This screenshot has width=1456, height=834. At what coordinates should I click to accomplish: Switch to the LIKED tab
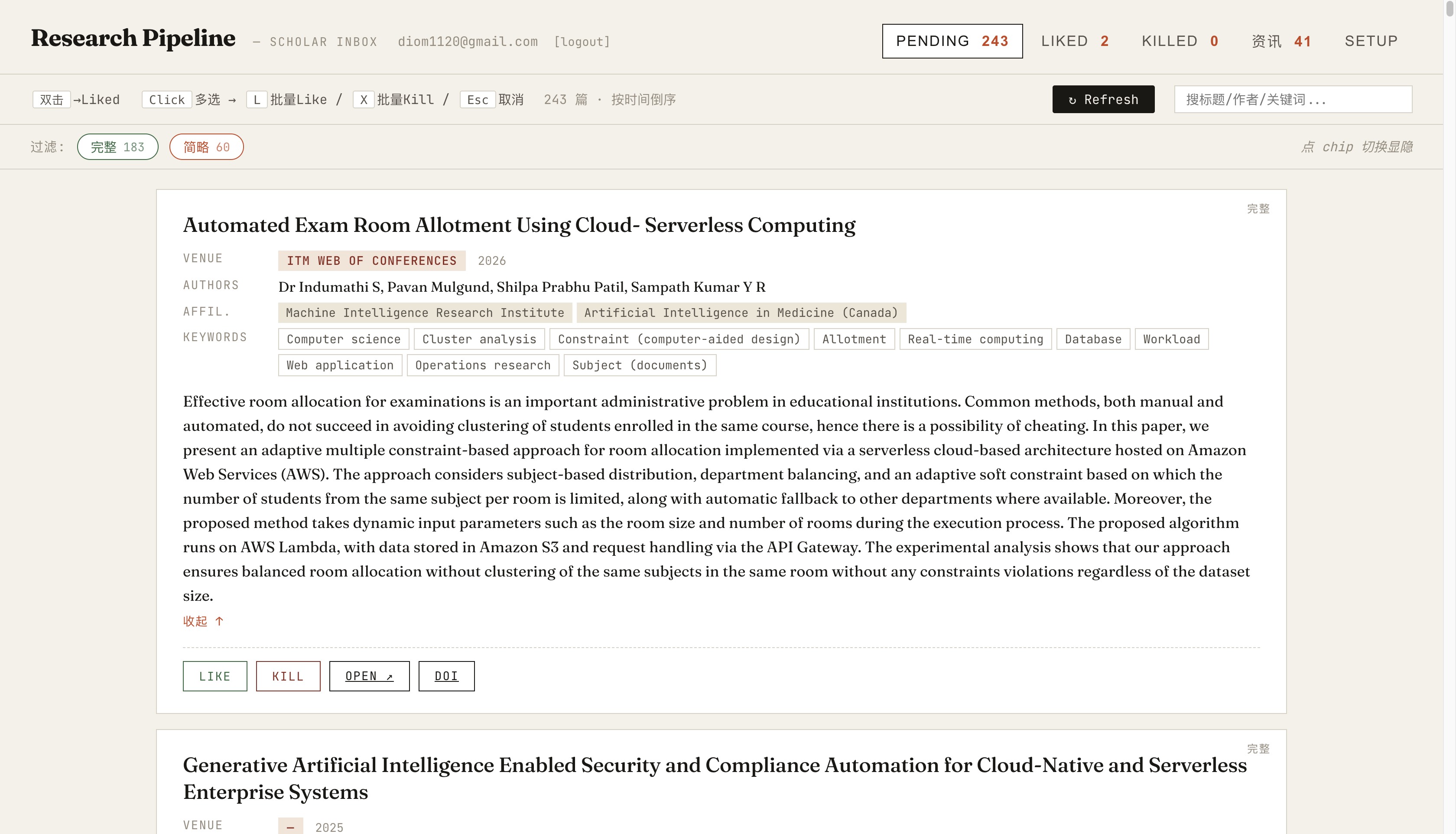[x=1075, y=41]
